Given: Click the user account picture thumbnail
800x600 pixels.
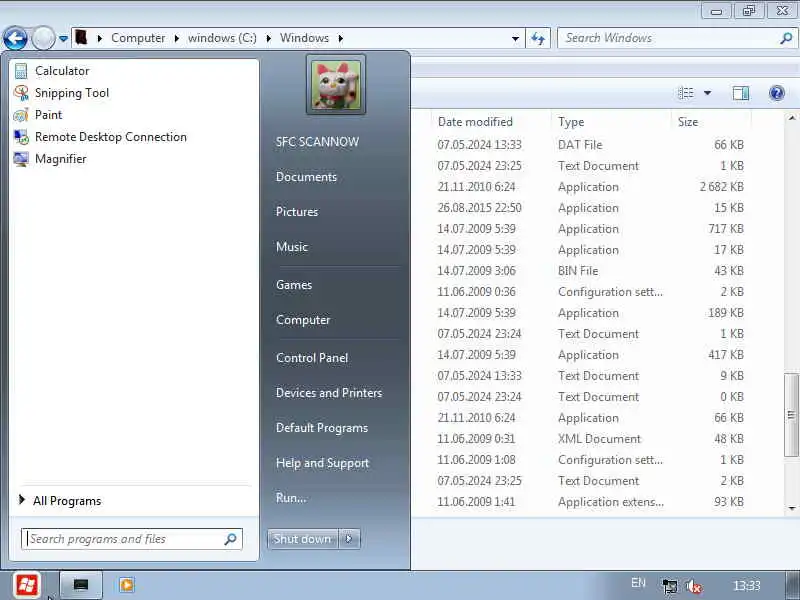Looking at the screenshot, I should [x=336, y=85].
